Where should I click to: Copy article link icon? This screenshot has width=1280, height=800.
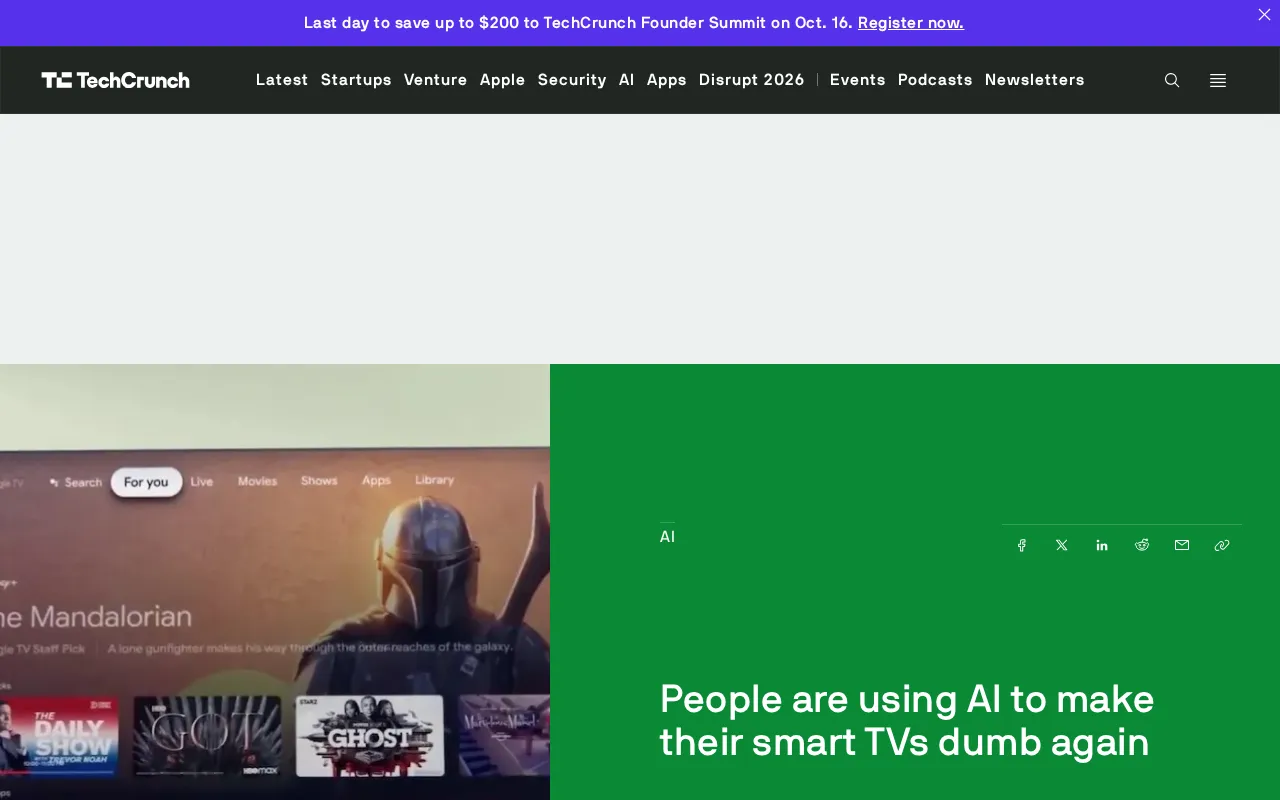(x=1222, y=545)
